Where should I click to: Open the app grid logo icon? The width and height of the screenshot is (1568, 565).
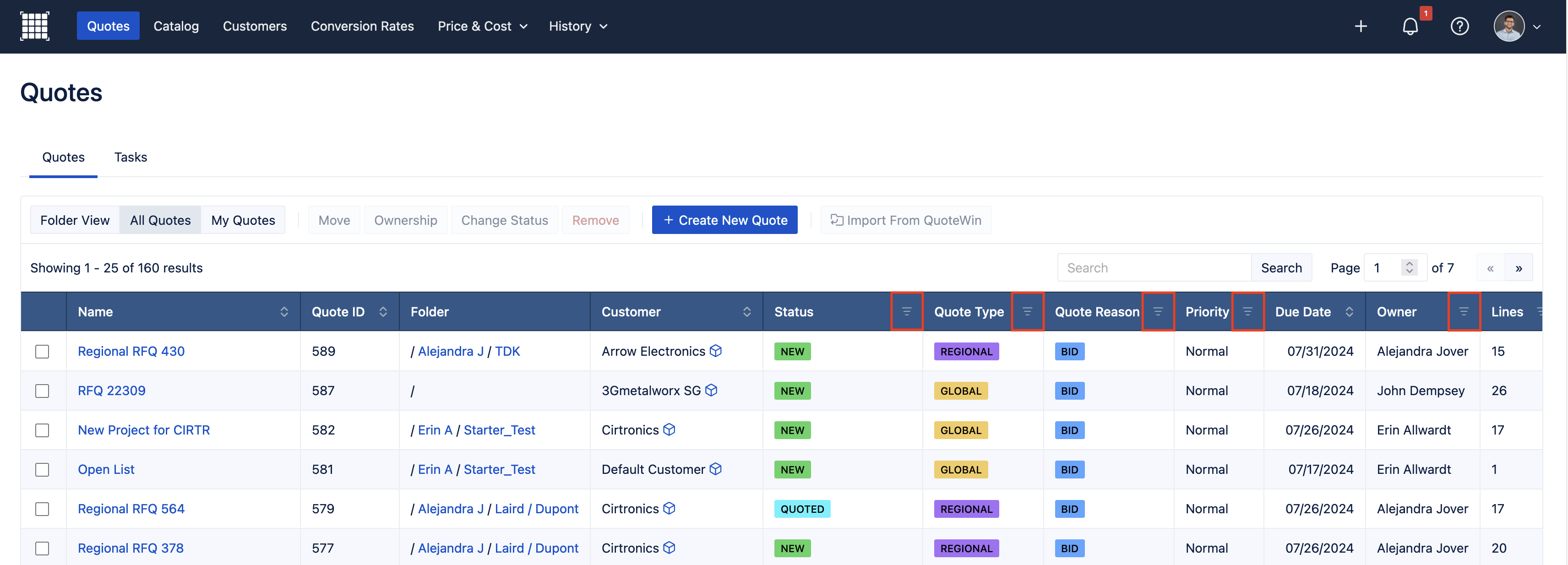pyautogui.click(x=35, y=26)
